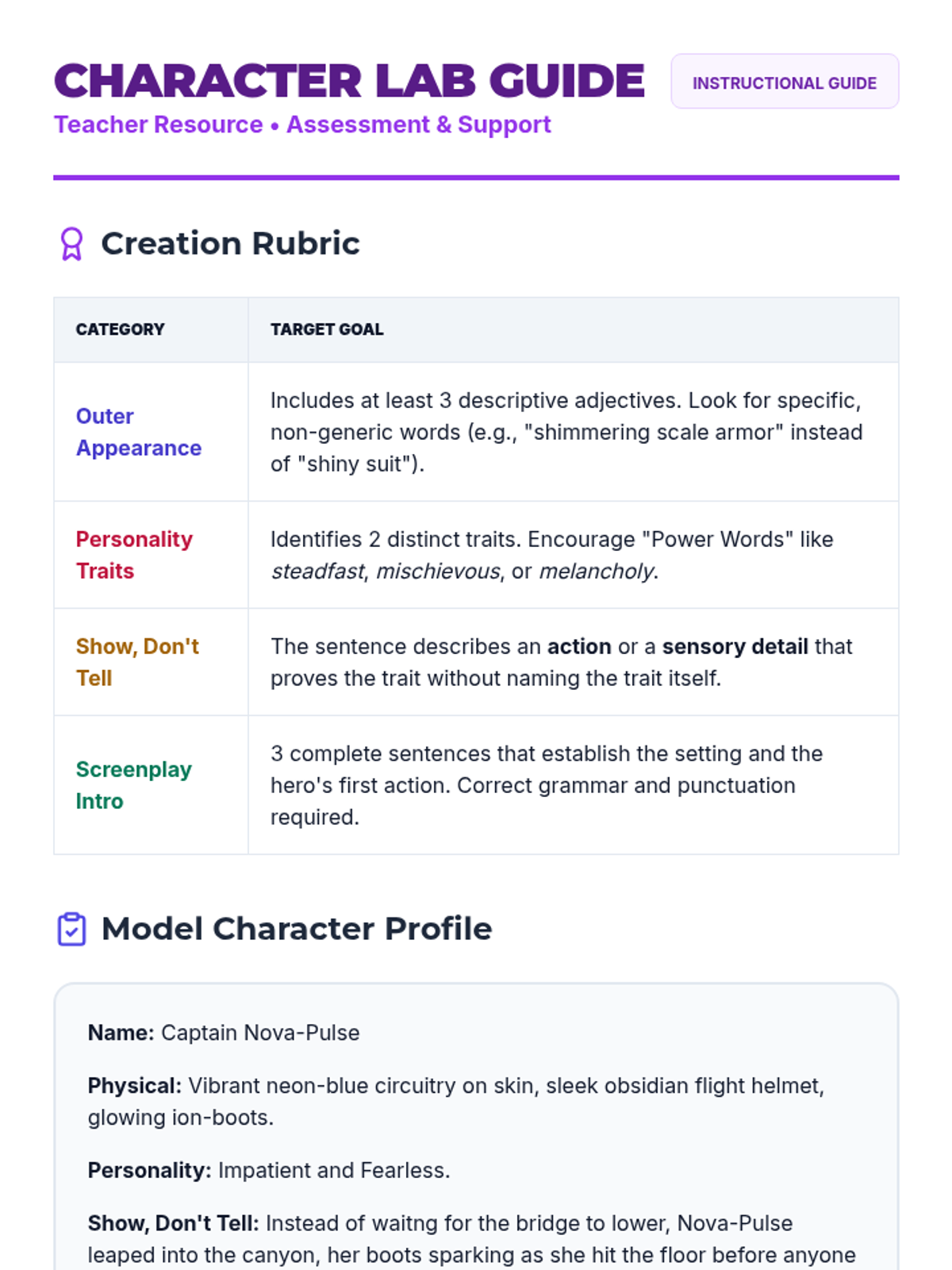Click the award ribbon icon beside Creation Rubric
This screenshot has width=952, height=1270.
click(71, 244)
